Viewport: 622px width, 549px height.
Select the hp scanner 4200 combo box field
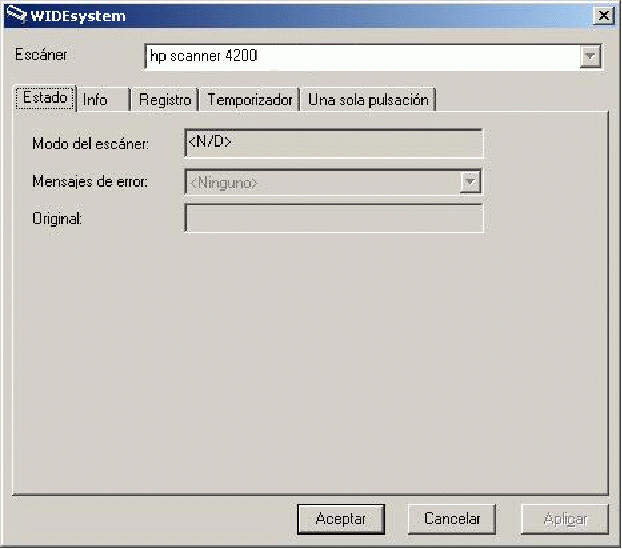(x=373, y=57)
